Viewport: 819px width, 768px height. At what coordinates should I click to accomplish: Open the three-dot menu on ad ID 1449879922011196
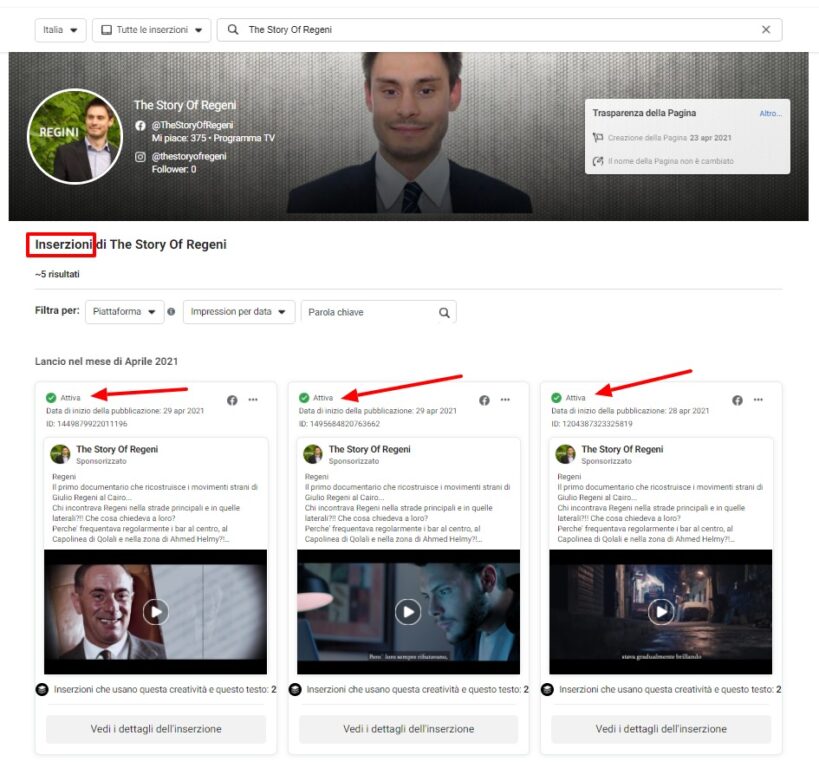253,400
